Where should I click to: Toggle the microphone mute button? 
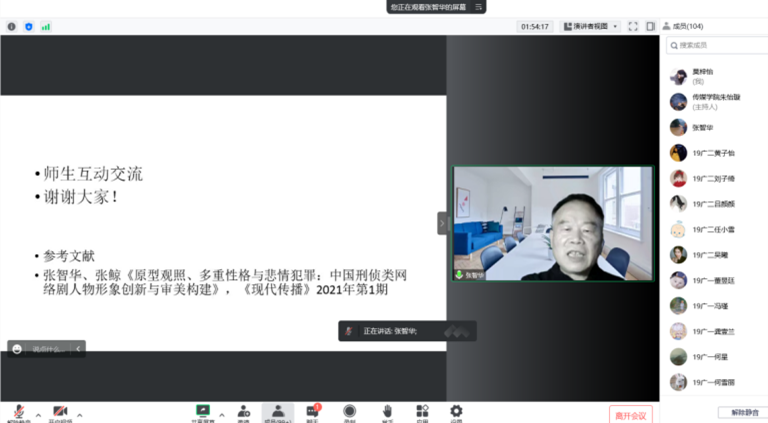18,413
